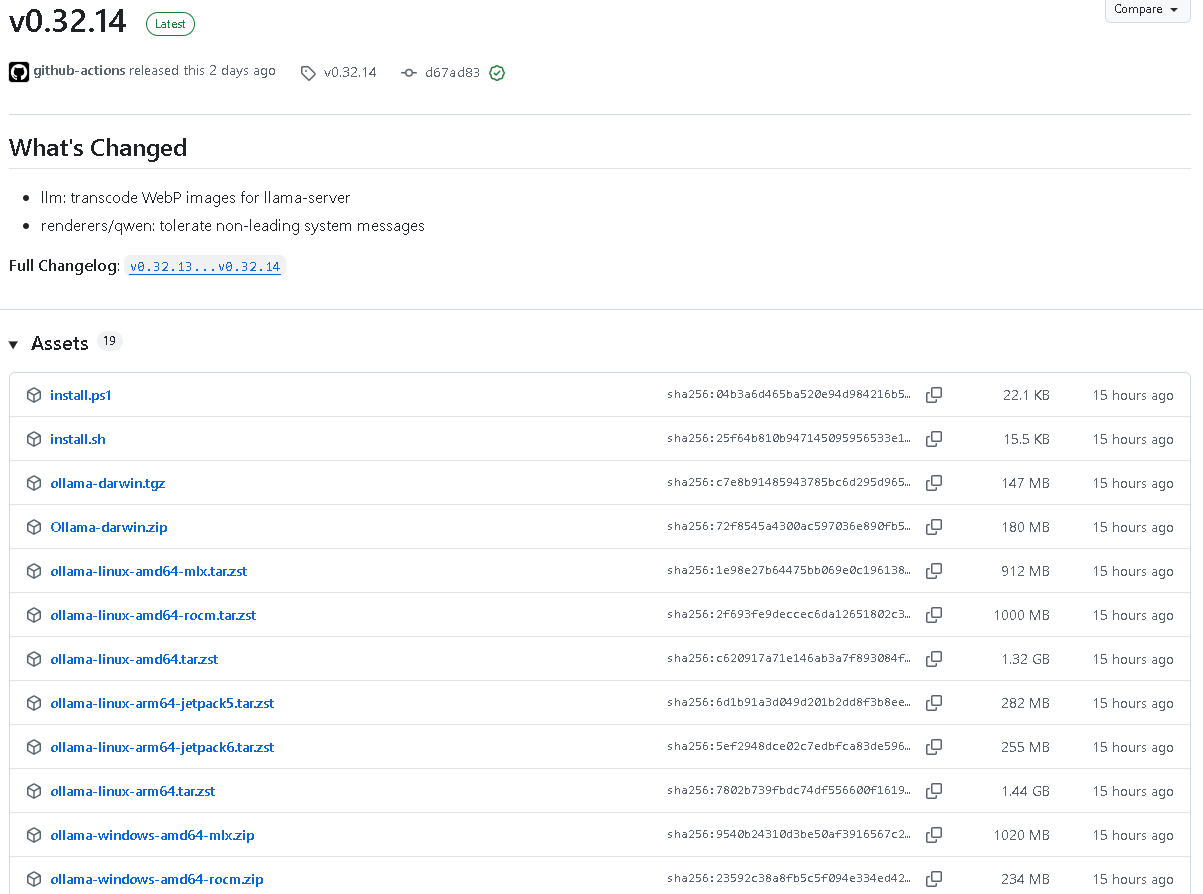Click package icon next to Ollama-darwin.zip
Screen dimensions: 1203x894
34,527
